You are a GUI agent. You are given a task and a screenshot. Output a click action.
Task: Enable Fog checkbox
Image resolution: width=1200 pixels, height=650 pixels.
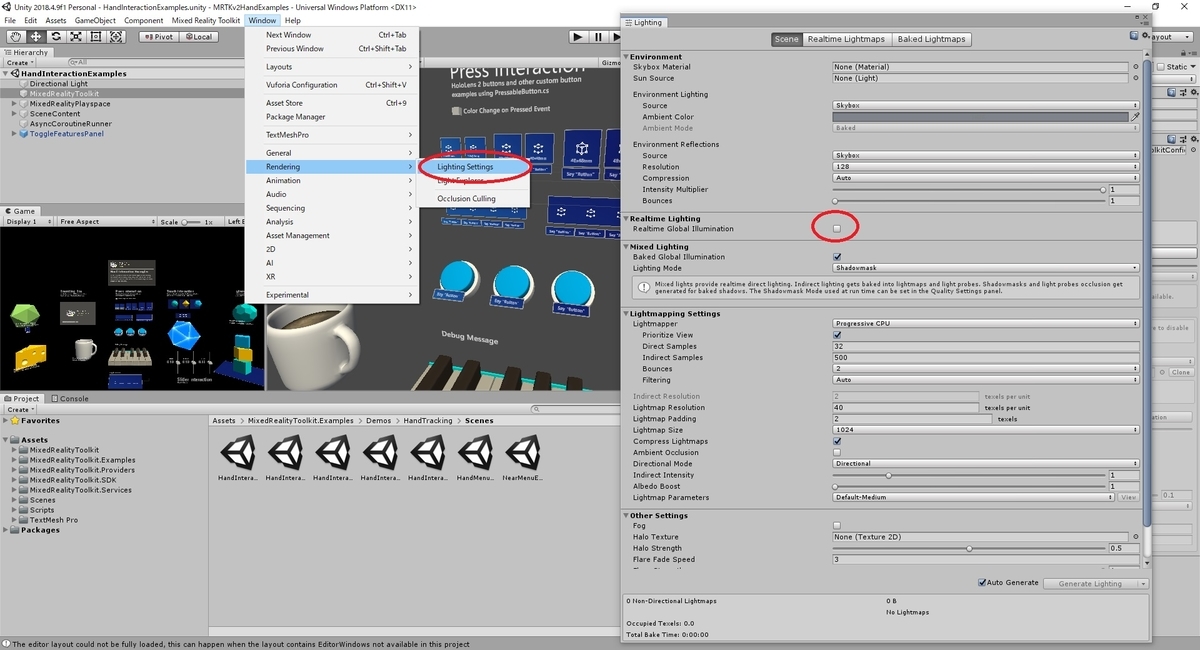click(837, 526)
